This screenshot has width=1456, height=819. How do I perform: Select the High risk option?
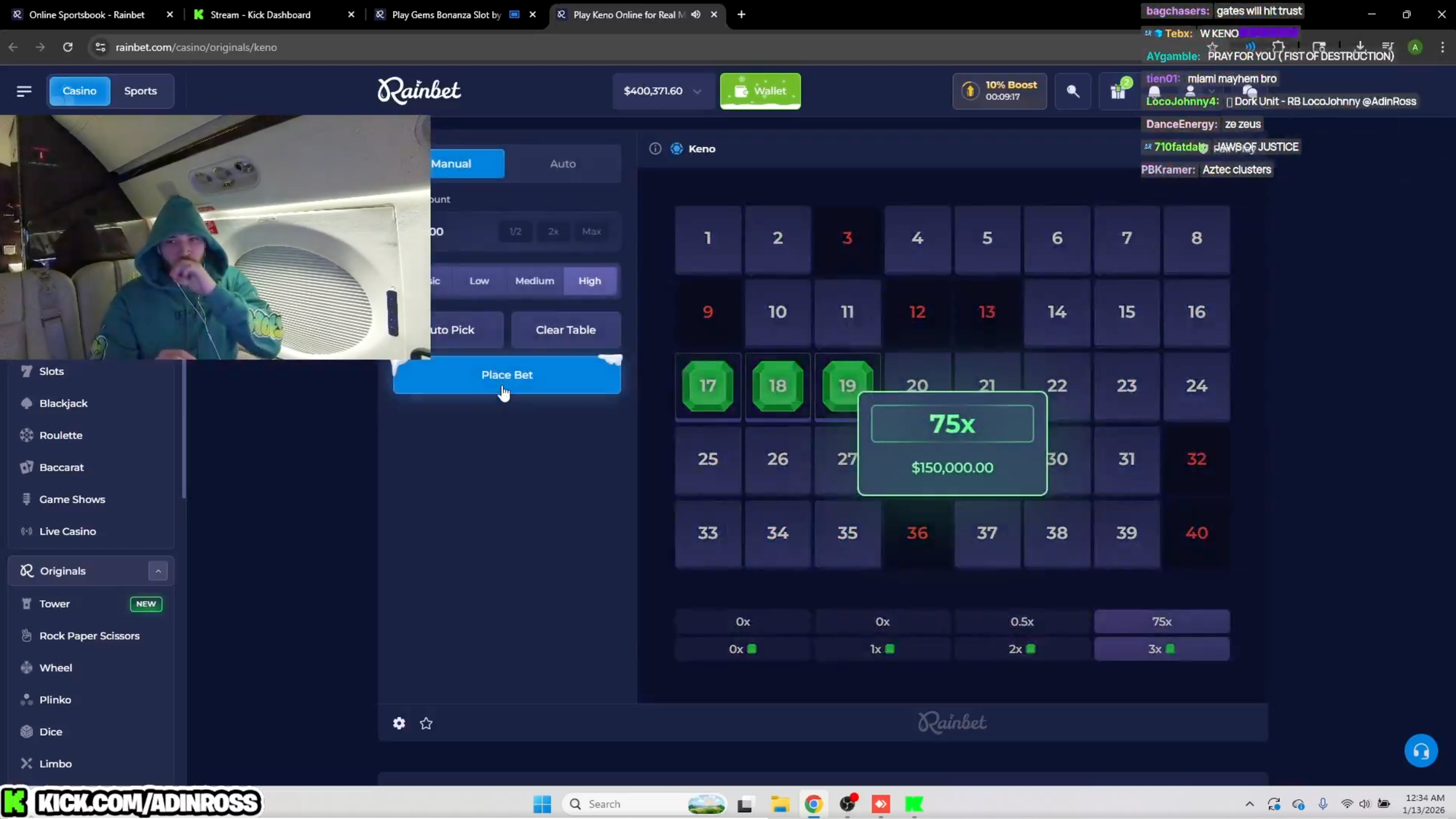[590, 281]
